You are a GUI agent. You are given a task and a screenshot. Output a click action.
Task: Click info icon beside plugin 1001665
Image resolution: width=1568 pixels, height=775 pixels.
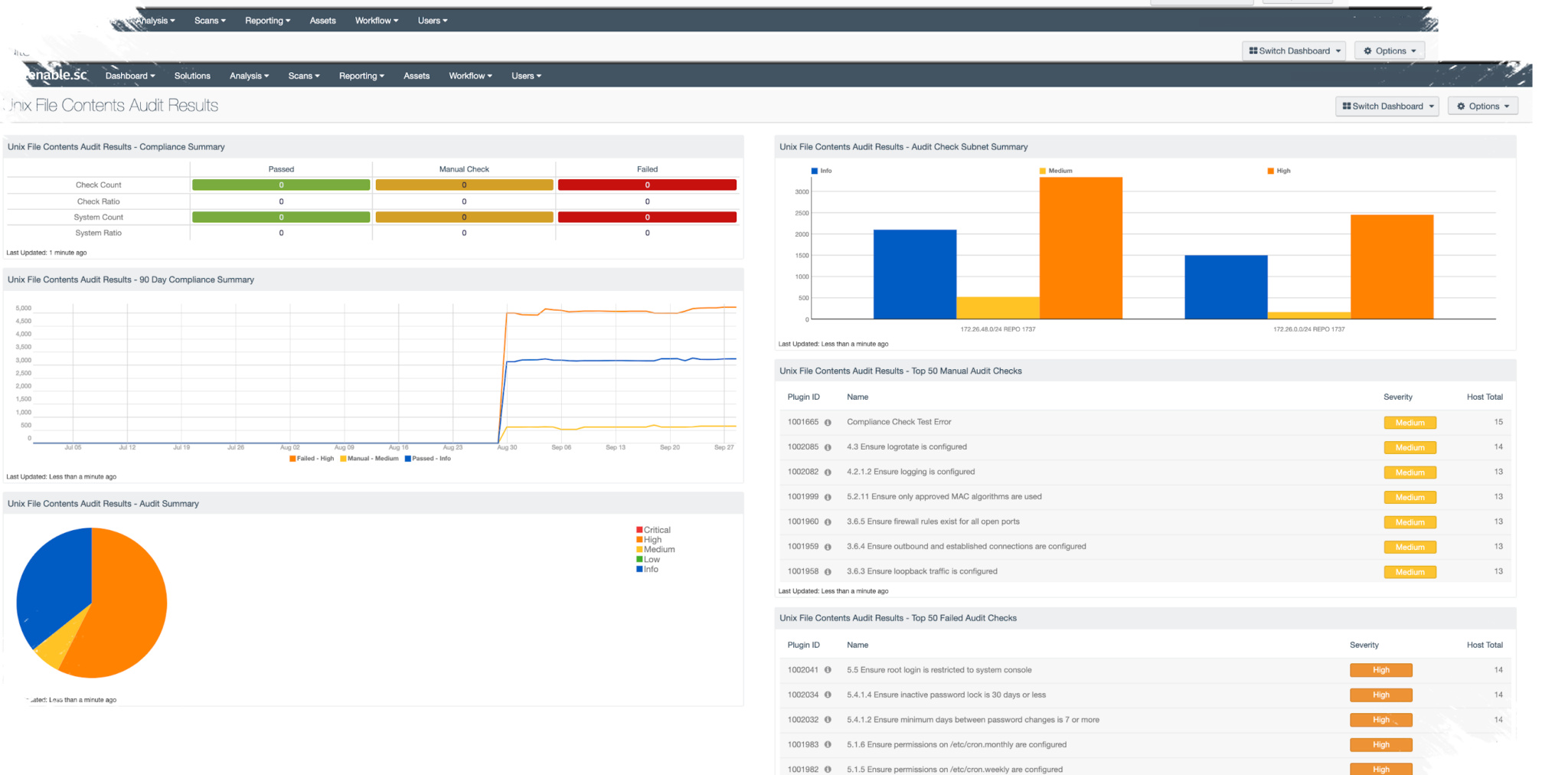tap(828, 423)
